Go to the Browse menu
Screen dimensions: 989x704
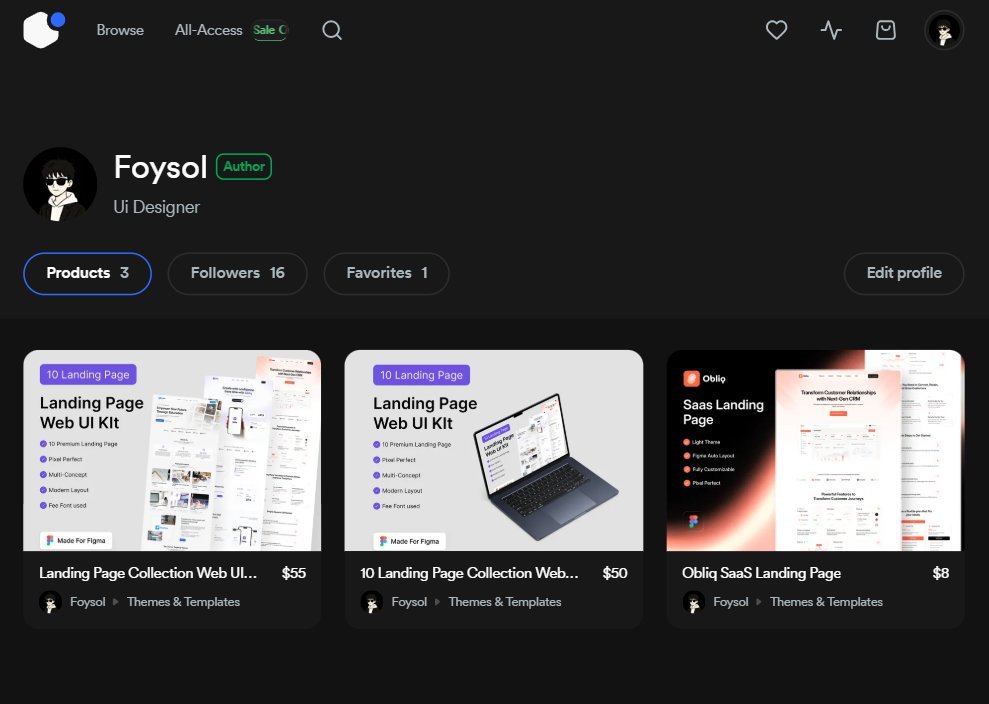[x=120, y=30]
